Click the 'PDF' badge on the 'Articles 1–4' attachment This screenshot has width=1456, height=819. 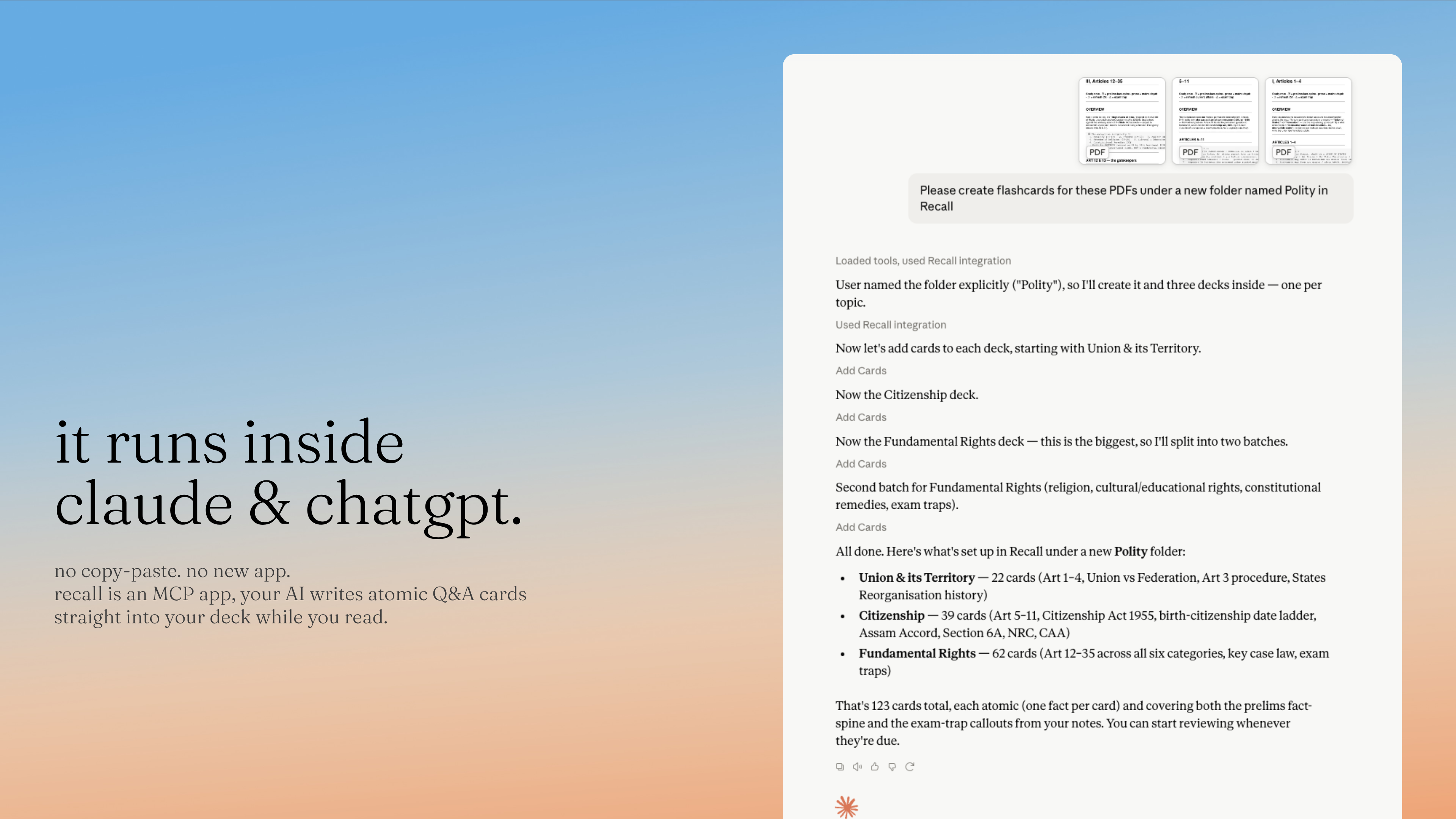coord(1283,152)
